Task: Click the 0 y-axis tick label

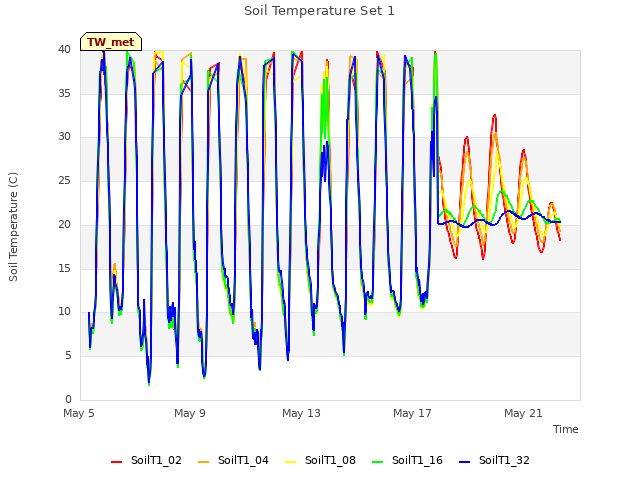Action: click(68, 399)
